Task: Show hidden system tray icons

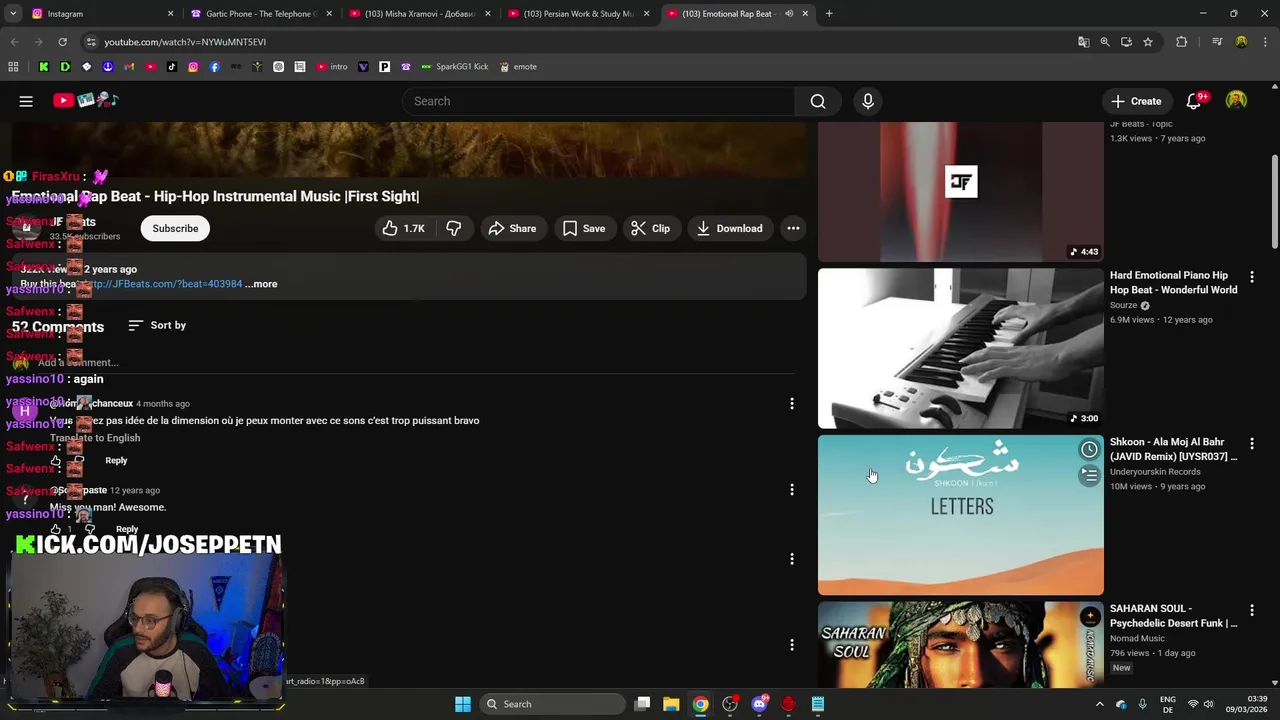Action: click(1099, 704)
